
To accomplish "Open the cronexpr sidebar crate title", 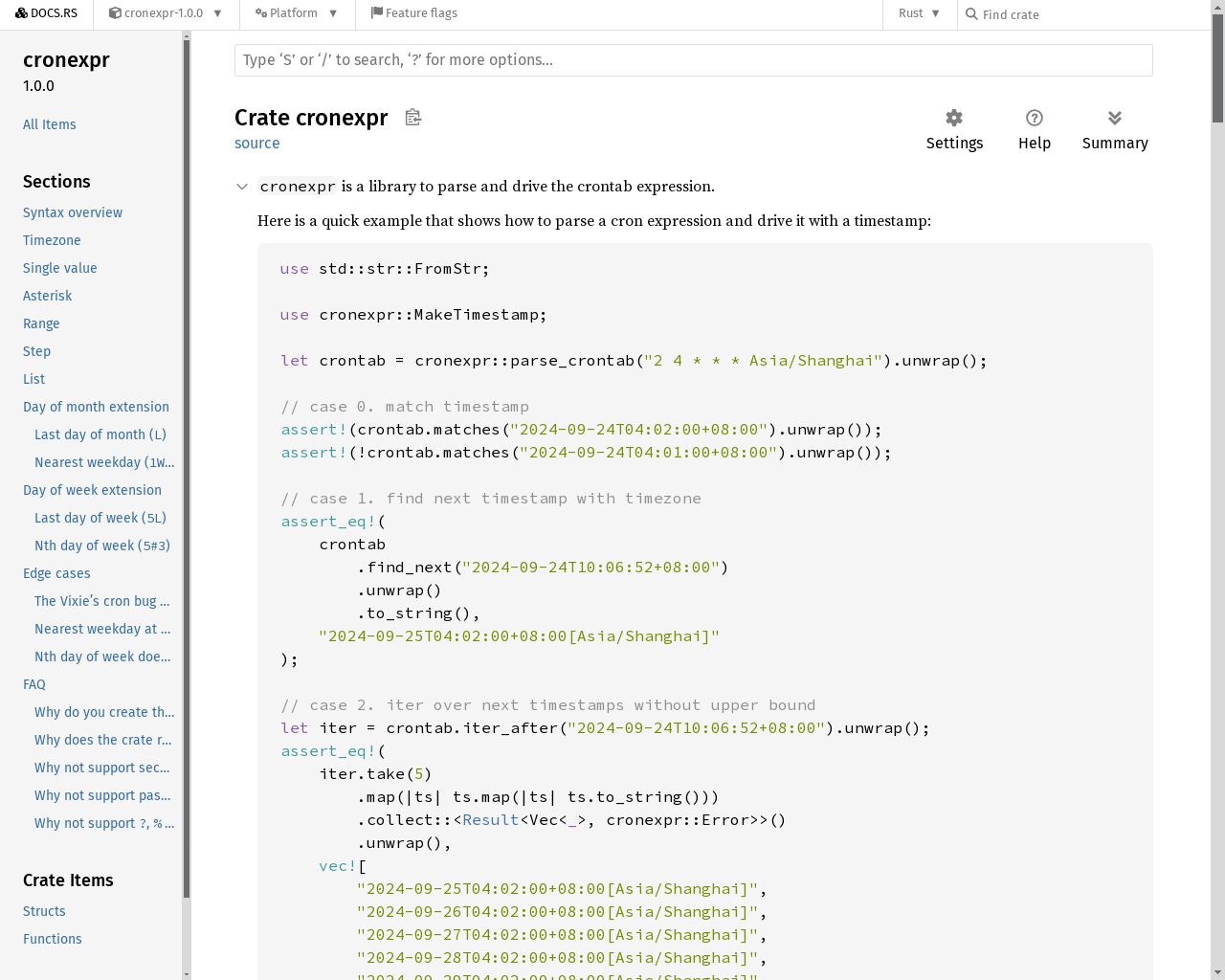I will [66, 59].
